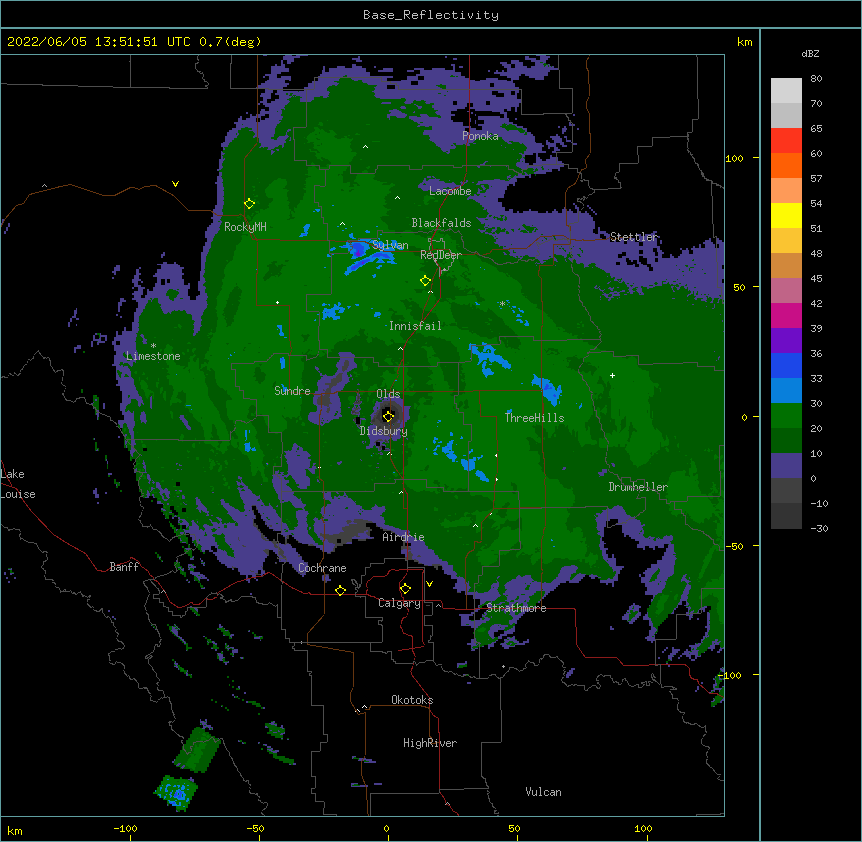Click the Limestone label
The height and width of the screenshot is (842, 862).
153,356
